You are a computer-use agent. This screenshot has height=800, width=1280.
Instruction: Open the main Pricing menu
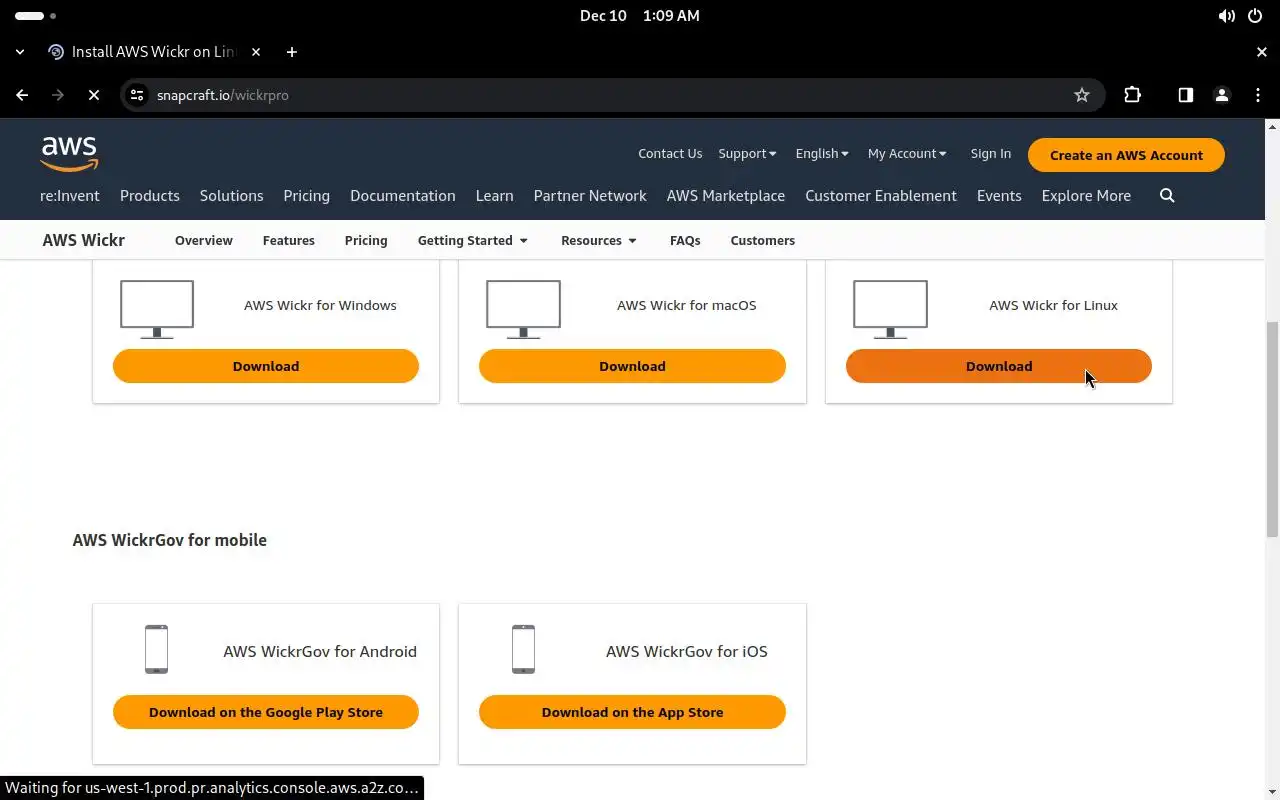click(306, 196)
